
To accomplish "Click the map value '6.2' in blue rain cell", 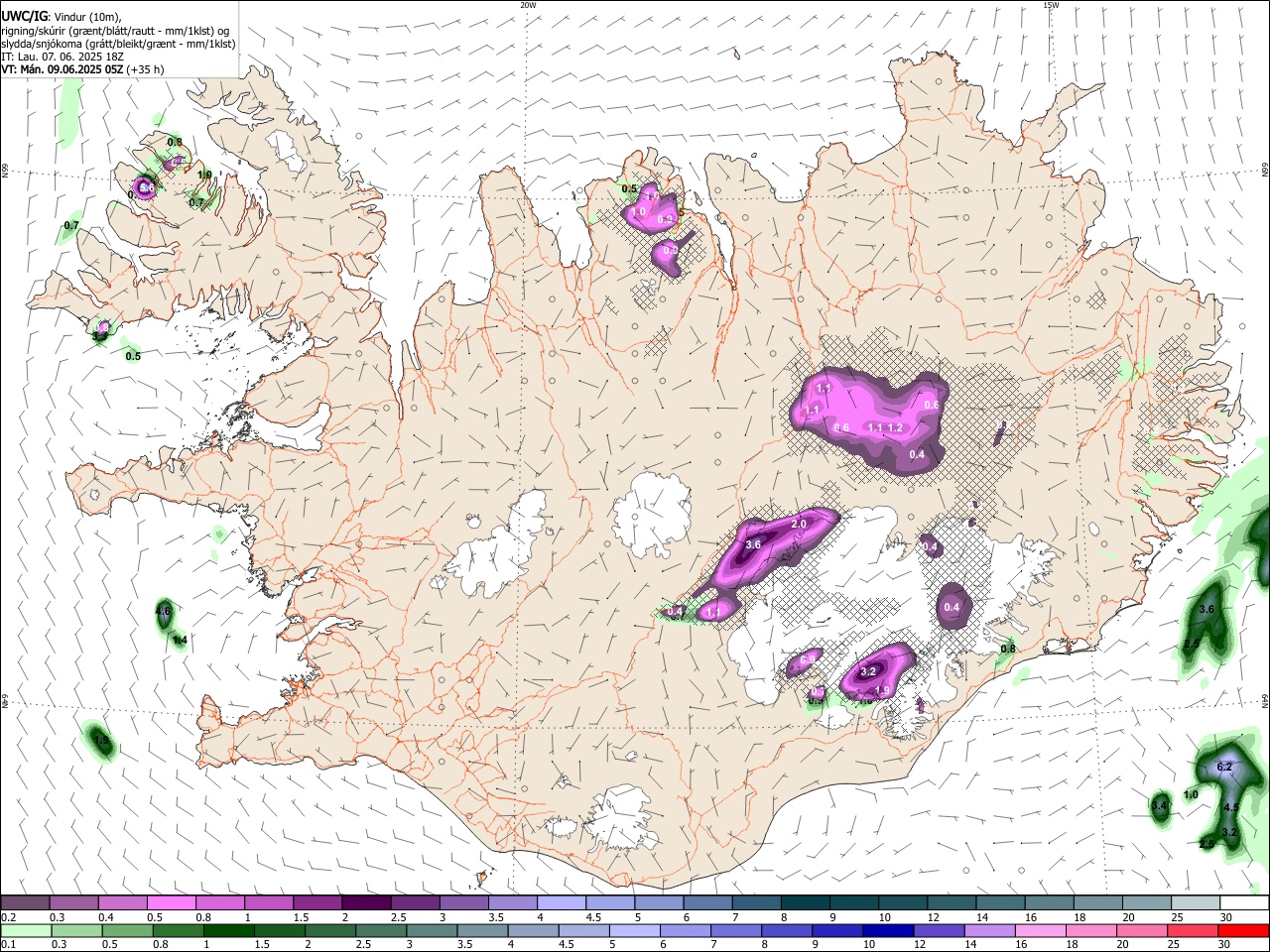I will click(1223, 767).
